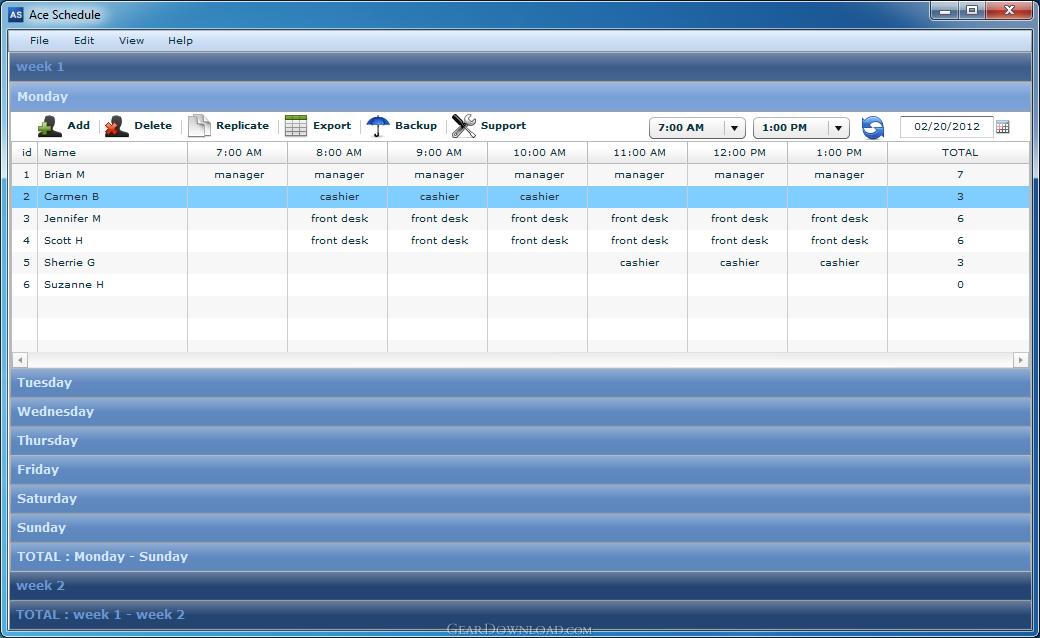
Task: Click the Export spreadsheet icon
Action: click(296, 125)
